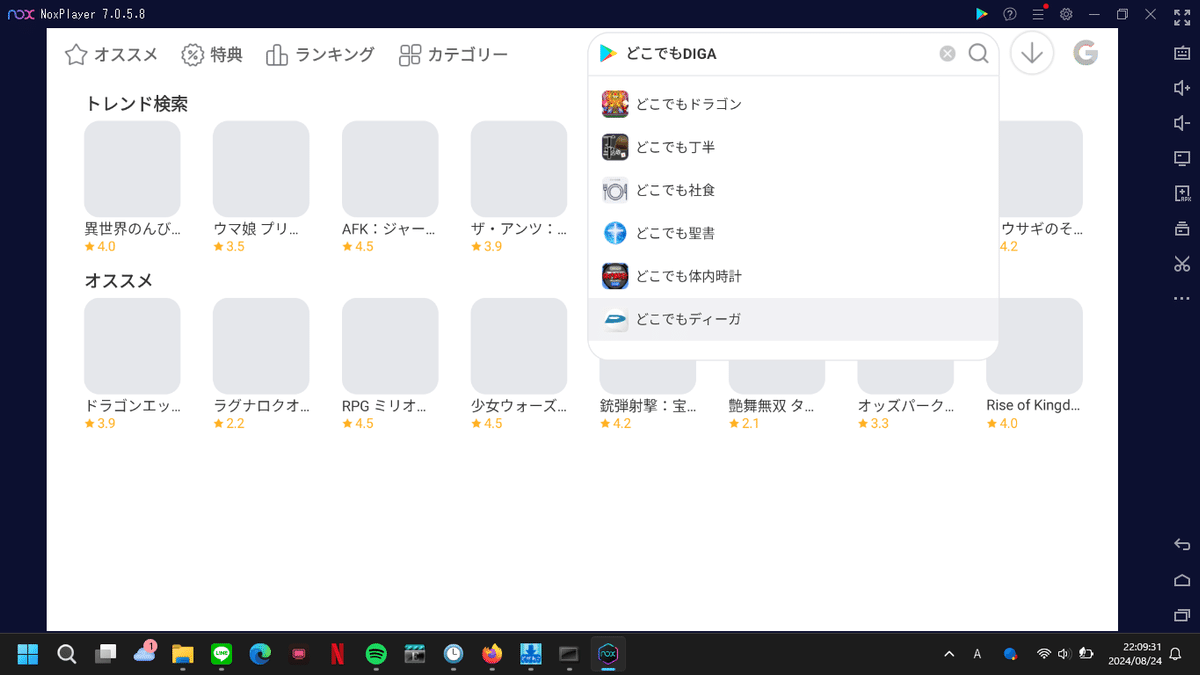Open the APK installer icon in the sidebar

click(1181, 190)
